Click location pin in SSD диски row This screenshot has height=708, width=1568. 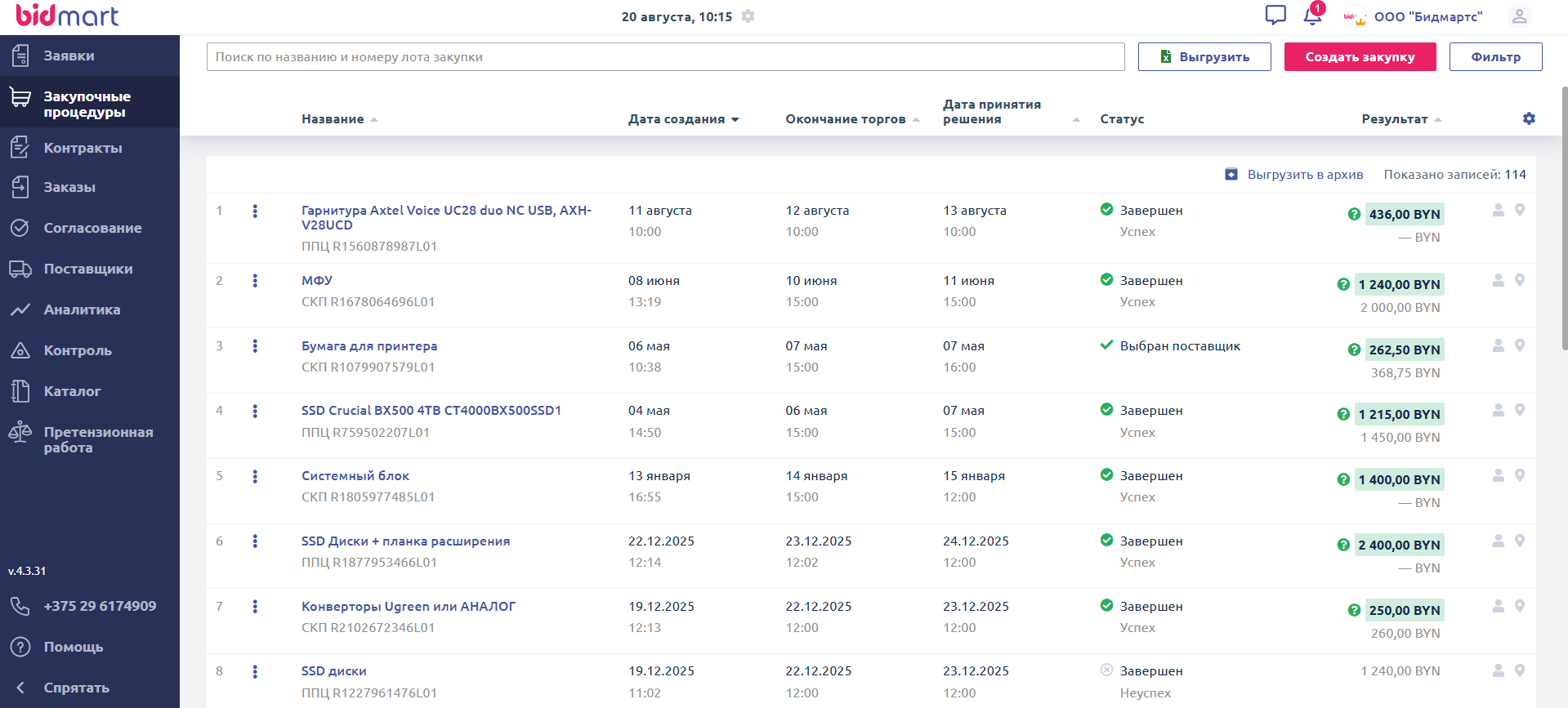click(x=1520, y=670)
